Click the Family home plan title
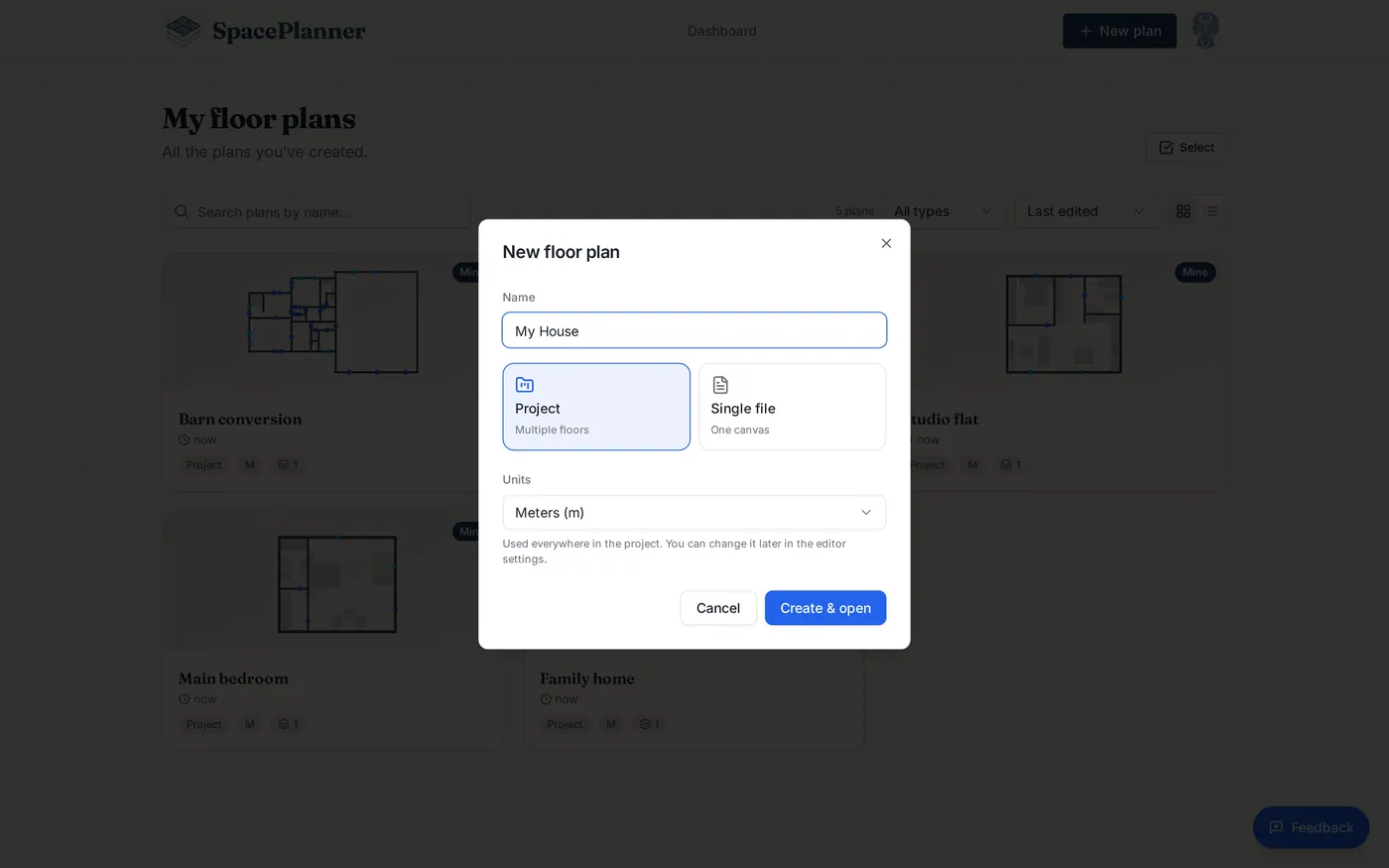Viewport: 1389px width, 868px height. [587, 679]
